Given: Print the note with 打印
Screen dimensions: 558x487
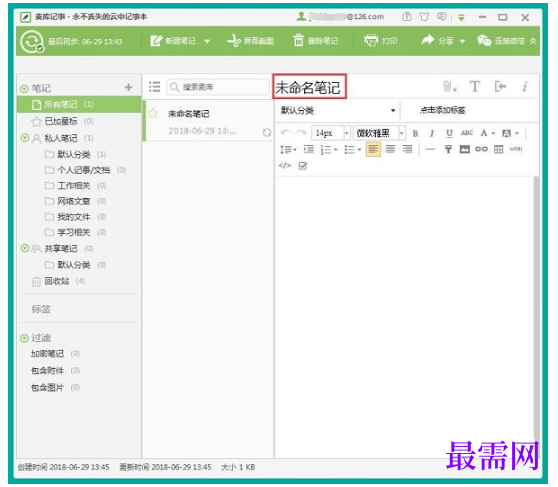Looking at the screenshot, I should point(381,41).
